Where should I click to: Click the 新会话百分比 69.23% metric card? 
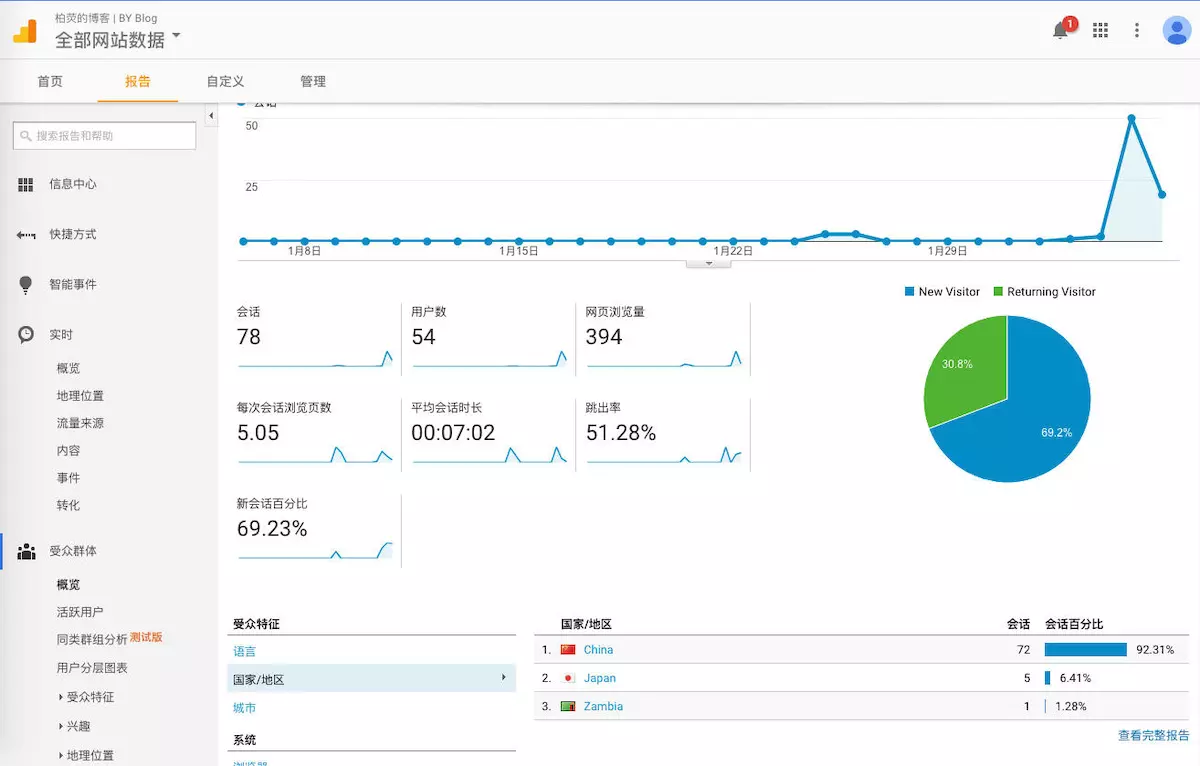pos(315,530)
